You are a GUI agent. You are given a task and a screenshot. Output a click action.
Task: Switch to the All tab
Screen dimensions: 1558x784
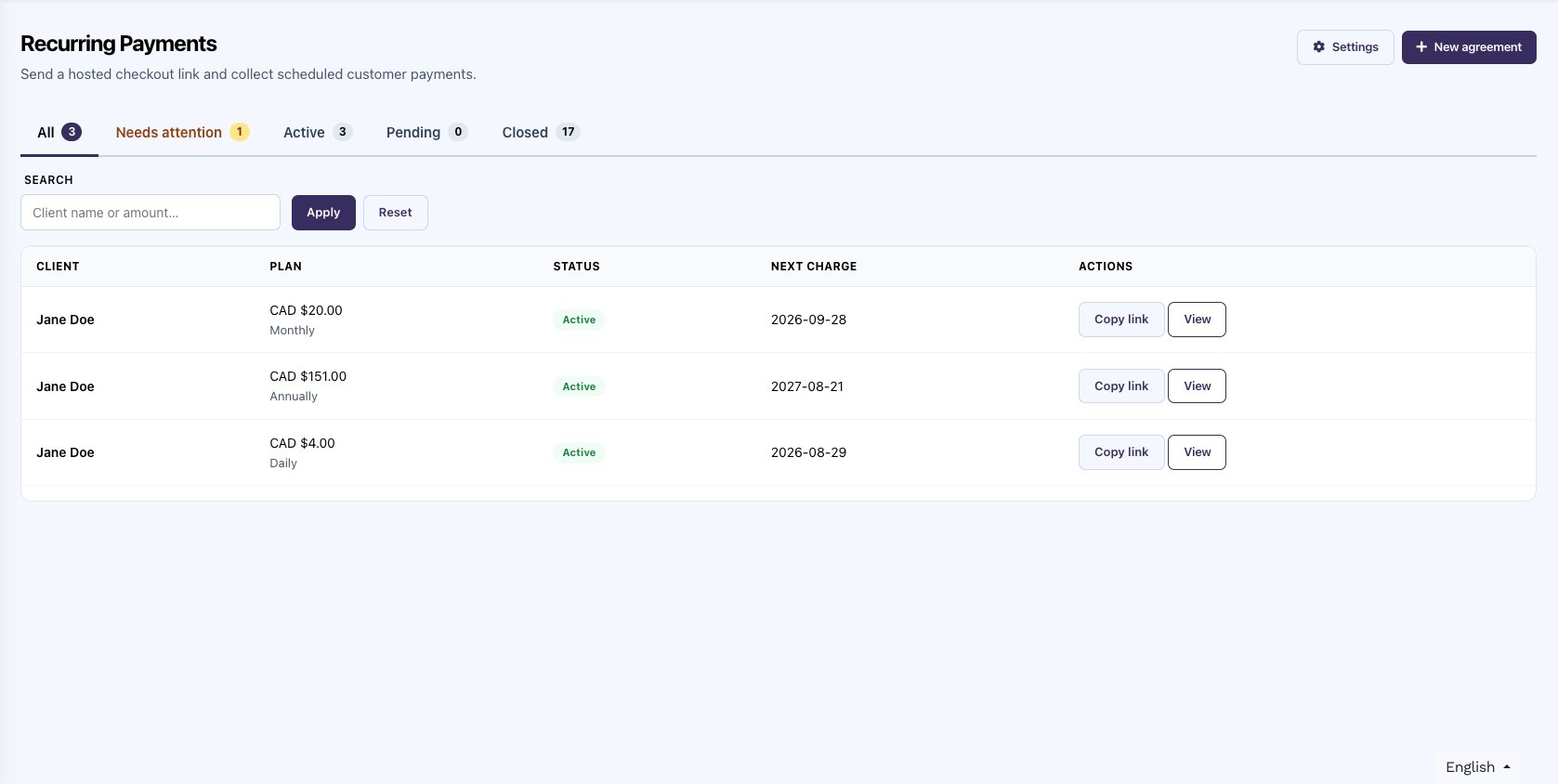59,132
